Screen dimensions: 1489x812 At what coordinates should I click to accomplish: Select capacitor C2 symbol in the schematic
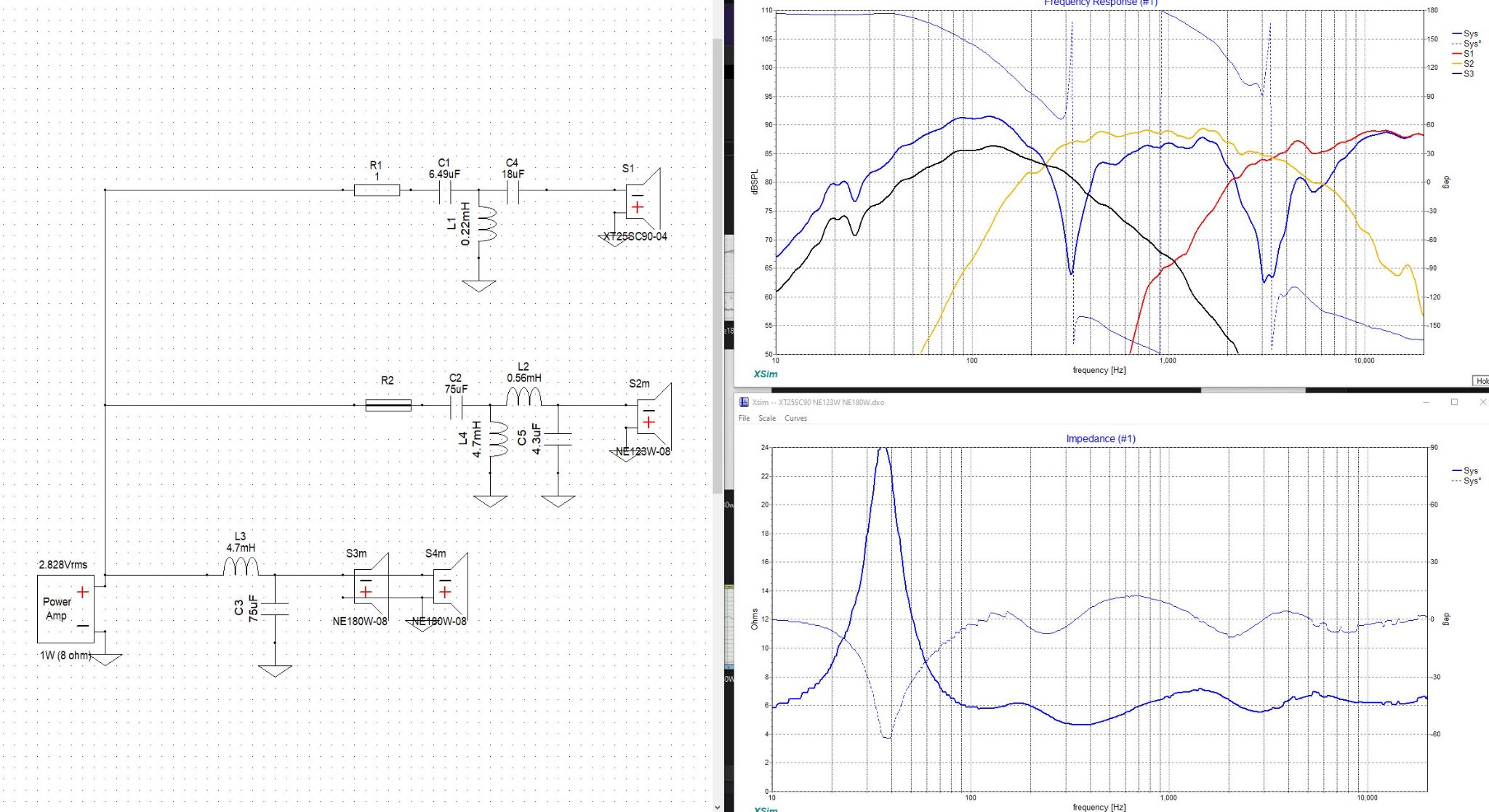click(457, 407)
